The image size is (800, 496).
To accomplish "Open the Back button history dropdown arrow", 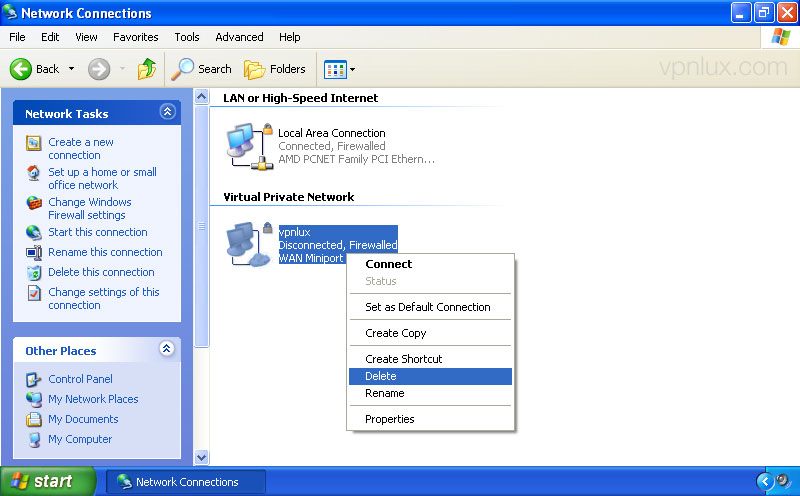I will point(71,69).
